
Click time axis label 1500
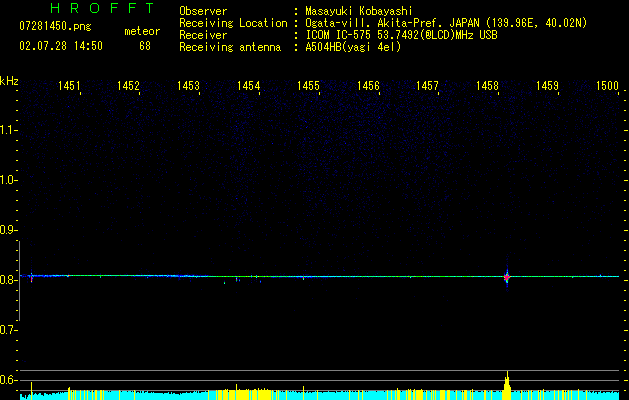pyautogui.click(x=607, y=85)
